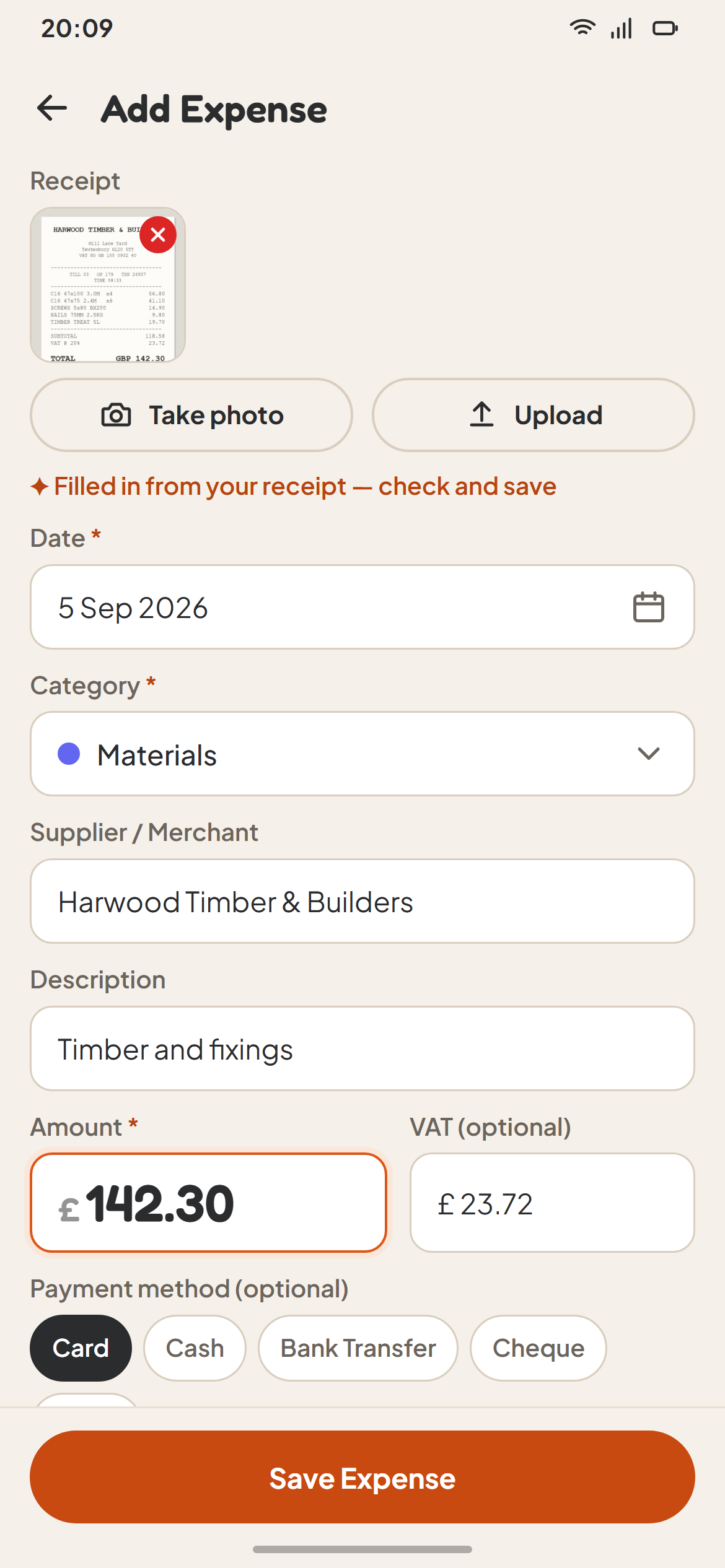Viewport: 725px width, 1568px height.
Task: Expand the Category chevron arrow
Action: click(648, 754)
